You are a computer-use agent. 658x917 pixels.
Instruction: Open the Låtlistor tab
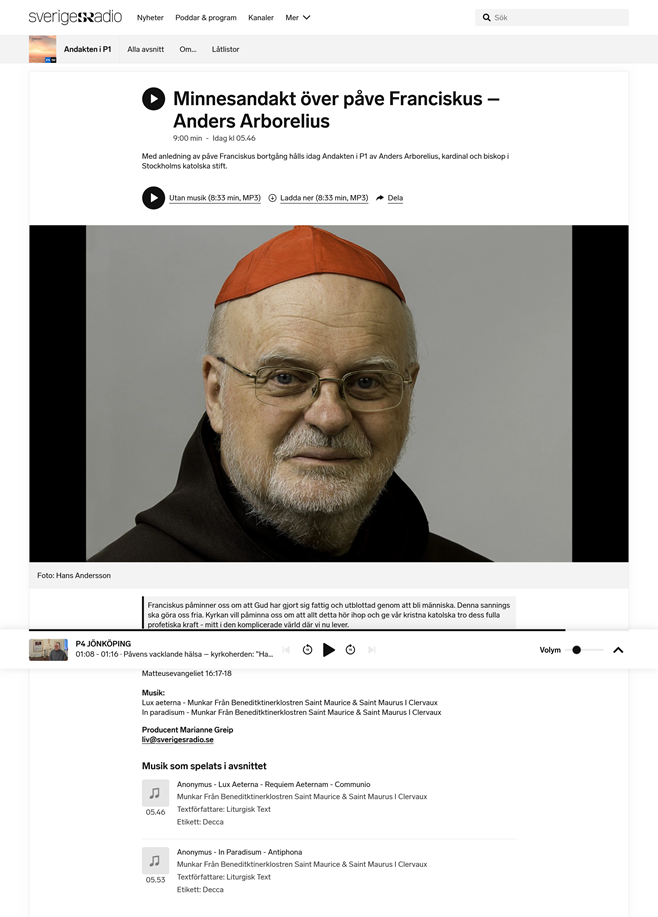coord(226,49)
